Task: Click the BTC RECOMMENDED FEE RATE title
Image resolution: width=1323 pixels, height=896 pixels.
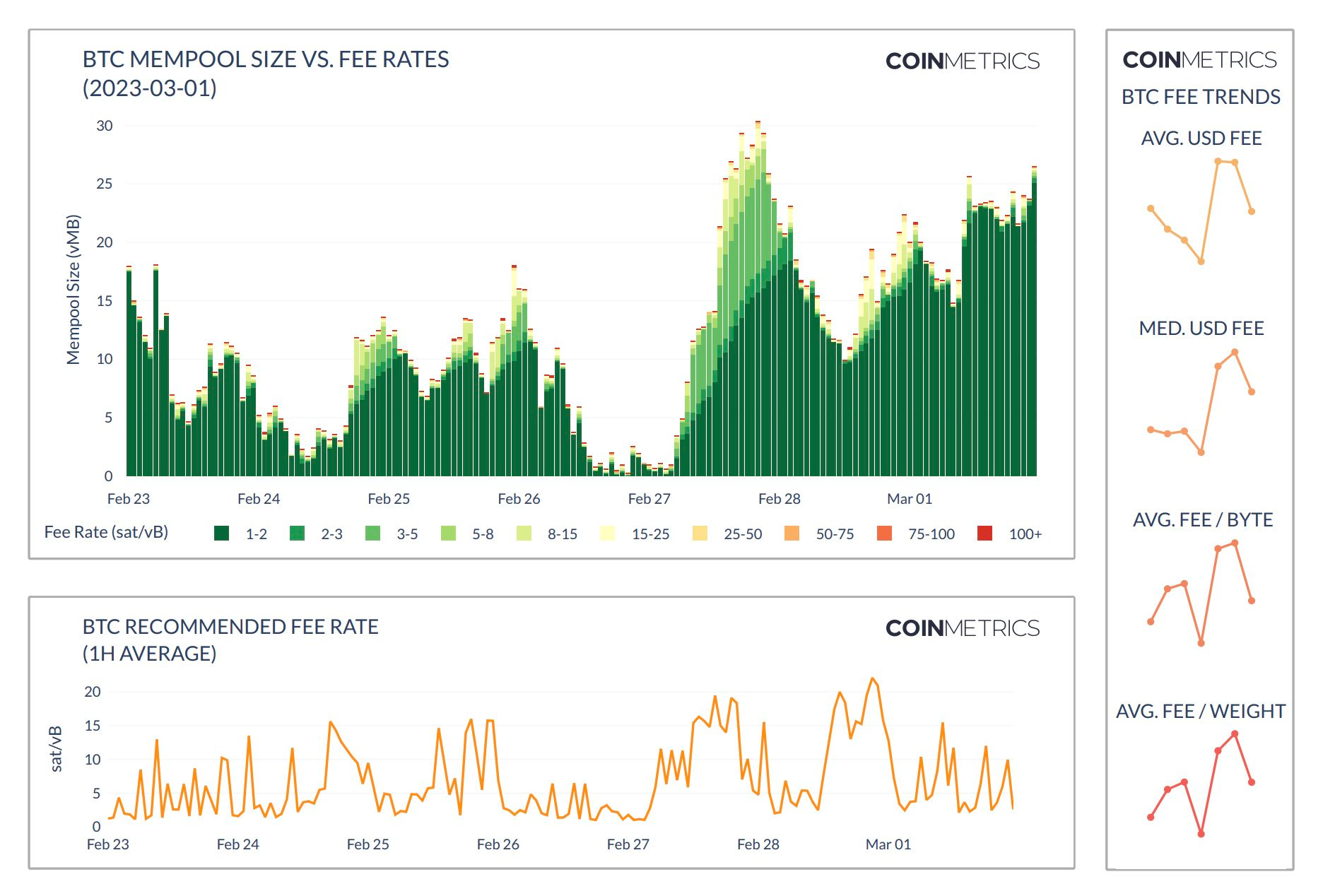Action: (x=230, y=626)
